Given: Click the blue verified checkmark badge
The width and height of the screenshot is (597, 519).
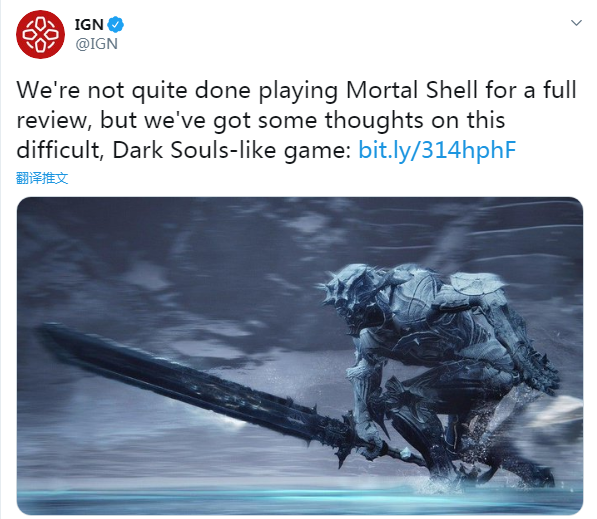Looking at the screenshot, I should 115,25.
